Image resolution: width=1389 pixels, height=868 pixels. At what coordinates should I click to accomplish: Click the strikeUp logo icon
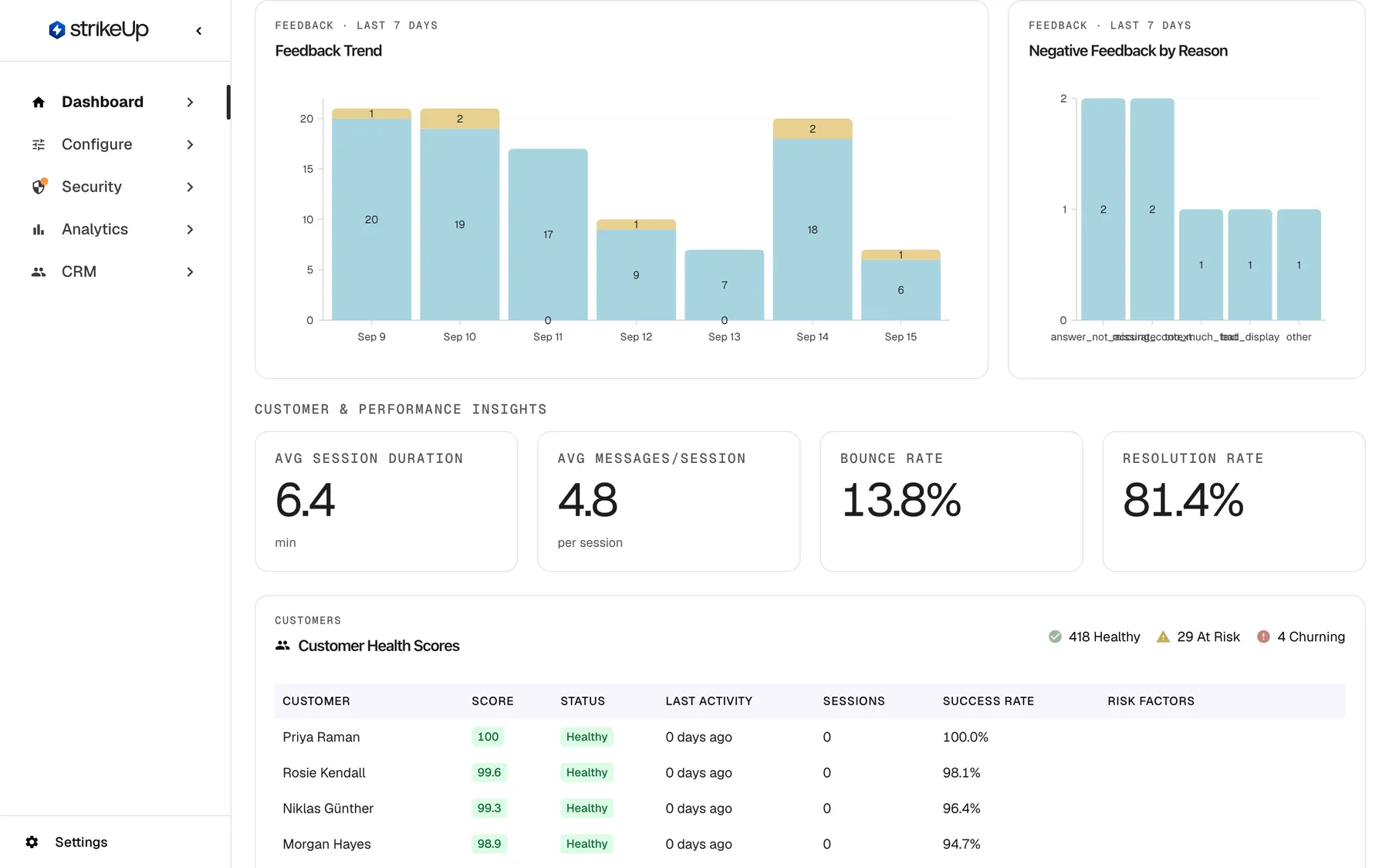[x=57, y=30]
